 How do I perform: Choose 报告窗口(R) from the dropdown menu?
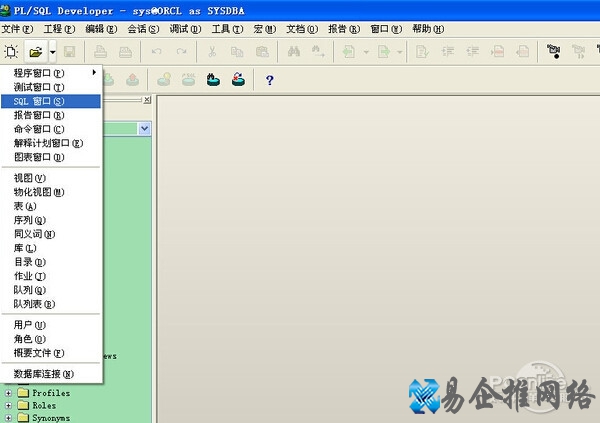tap(51, 115)
